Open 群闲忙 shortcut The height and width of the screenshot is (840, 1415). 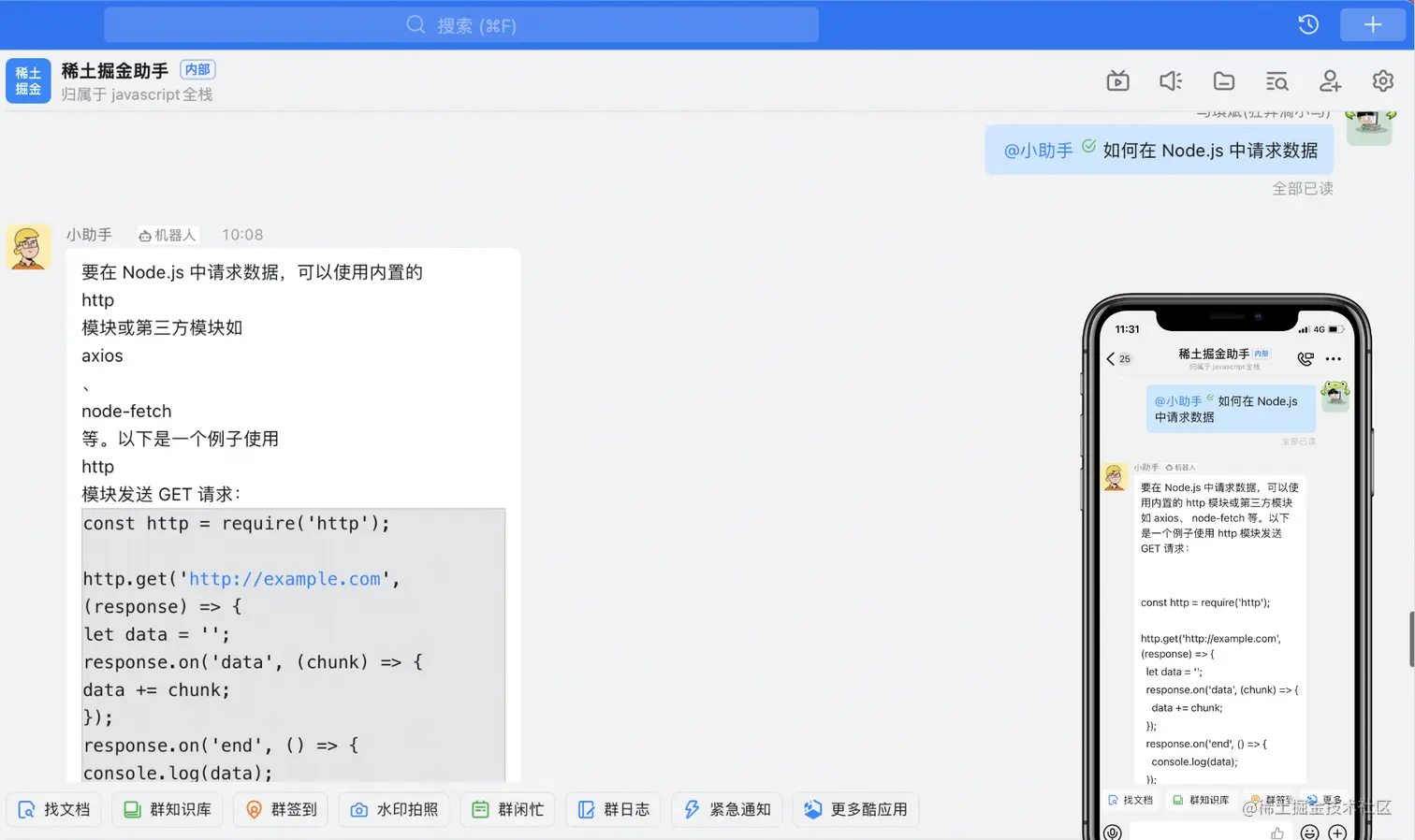(x=507, y=809)
